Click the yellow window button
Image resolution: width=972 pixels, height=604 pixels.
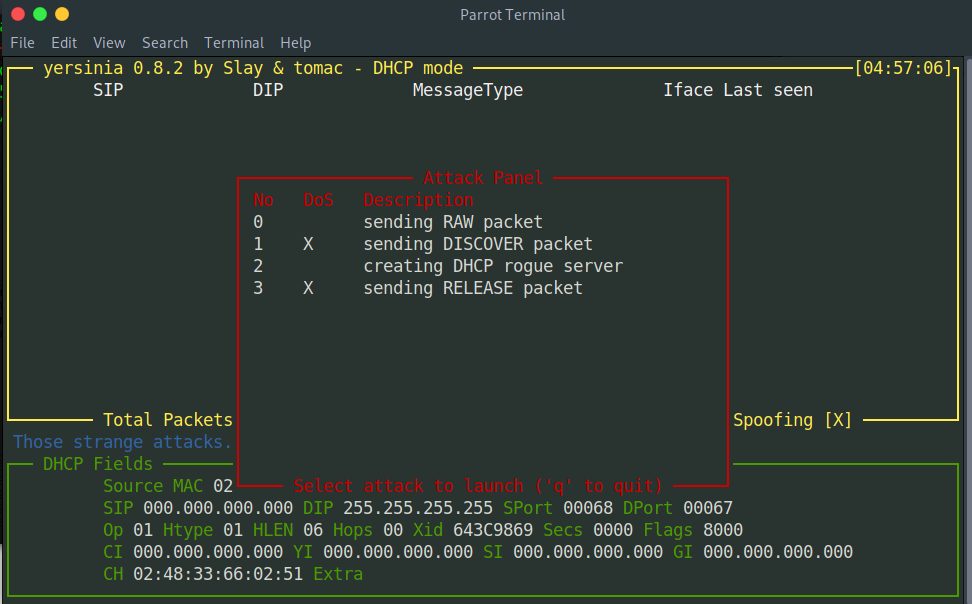pos(62,14)
